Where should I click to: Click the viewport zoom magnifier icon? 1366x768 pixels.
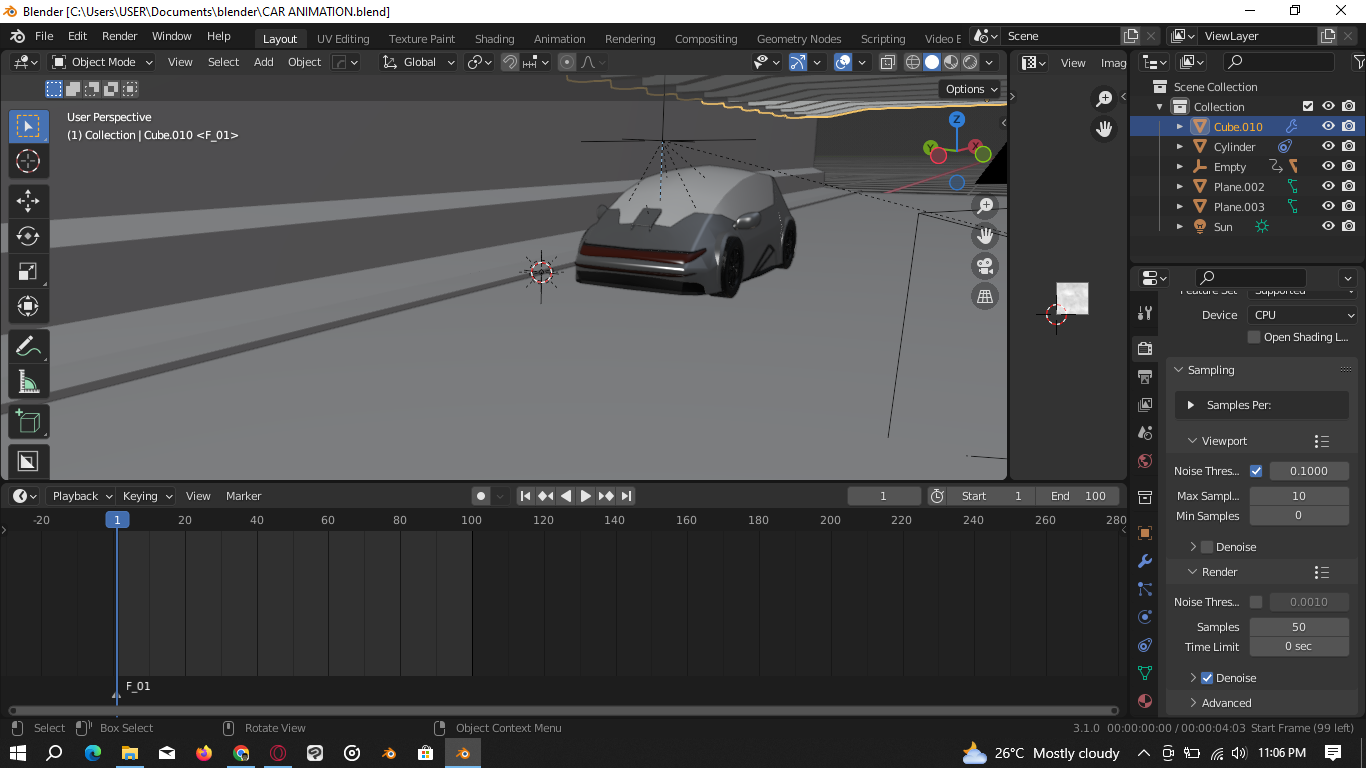(985, 206)
